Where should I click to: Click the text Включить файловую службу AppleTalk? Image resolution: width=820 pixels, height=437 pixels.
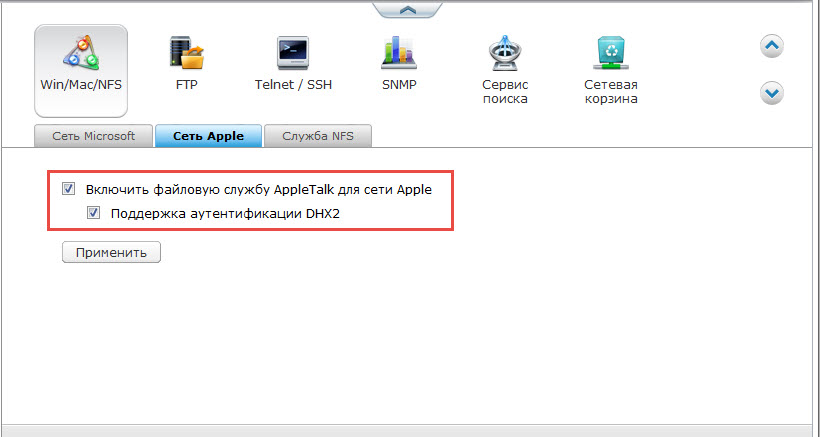[259, 189]
